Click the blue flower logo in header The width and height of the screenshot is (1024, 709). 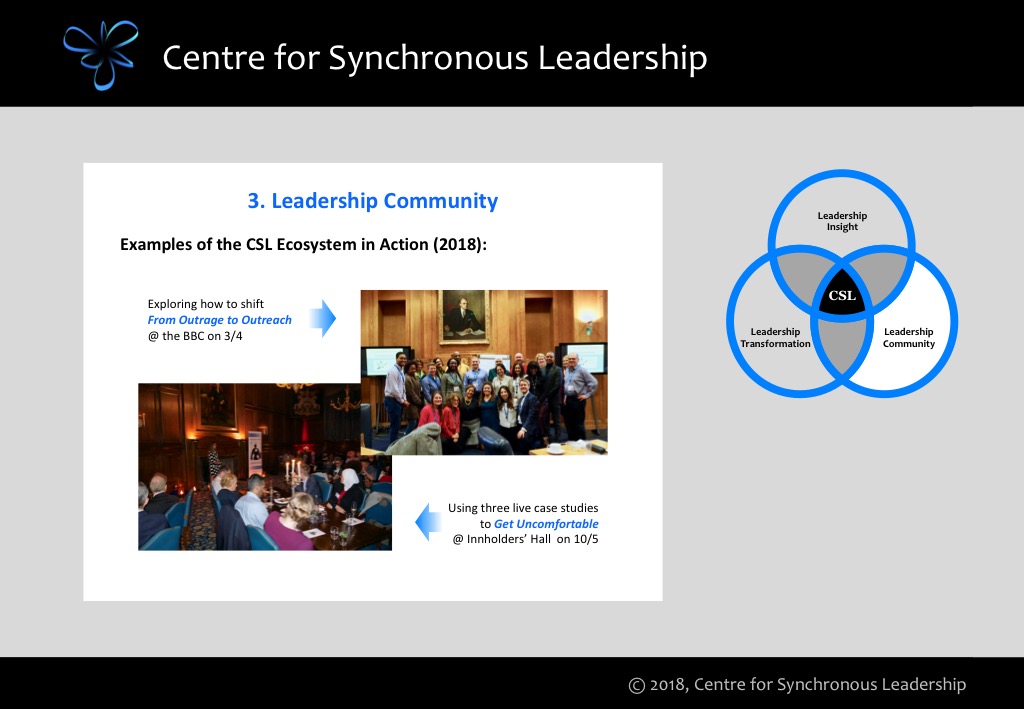(x=101, y=55)
